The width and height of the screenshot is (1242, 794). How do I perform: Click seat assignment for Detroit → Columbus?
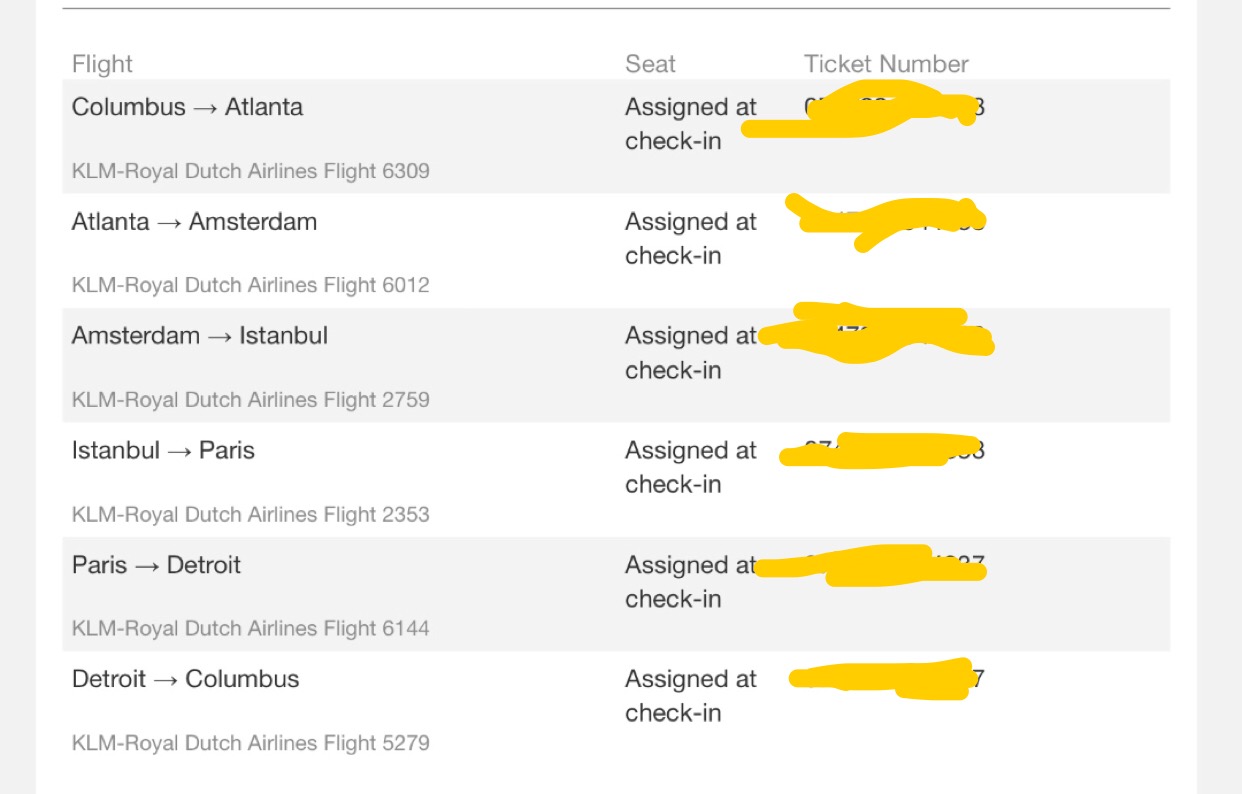(x=691, y=696)
